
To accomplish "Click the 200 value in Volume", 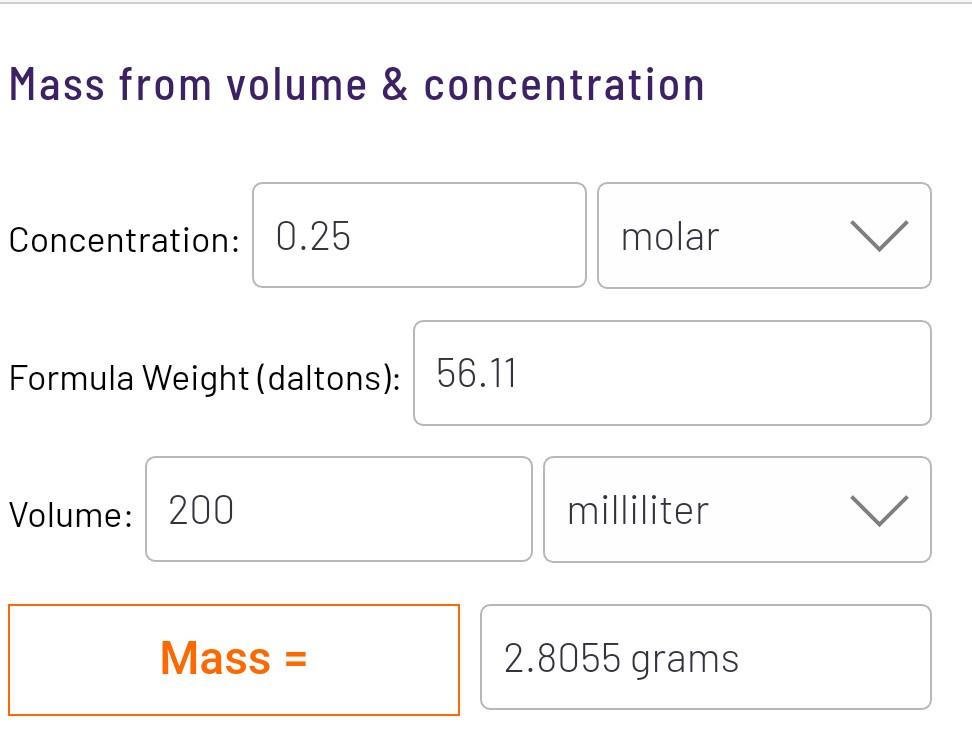I will coord(201,511).
